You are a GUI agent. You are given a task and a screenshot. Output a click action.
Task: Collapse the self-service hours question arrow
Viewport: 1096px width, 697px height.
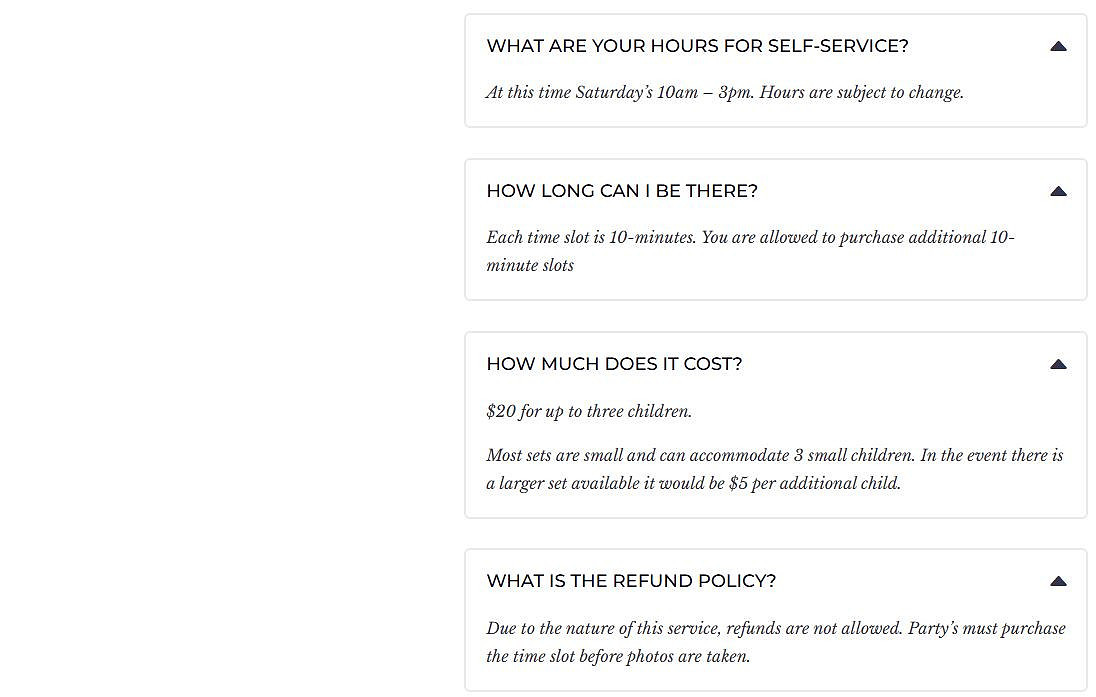pos(1058,46)
